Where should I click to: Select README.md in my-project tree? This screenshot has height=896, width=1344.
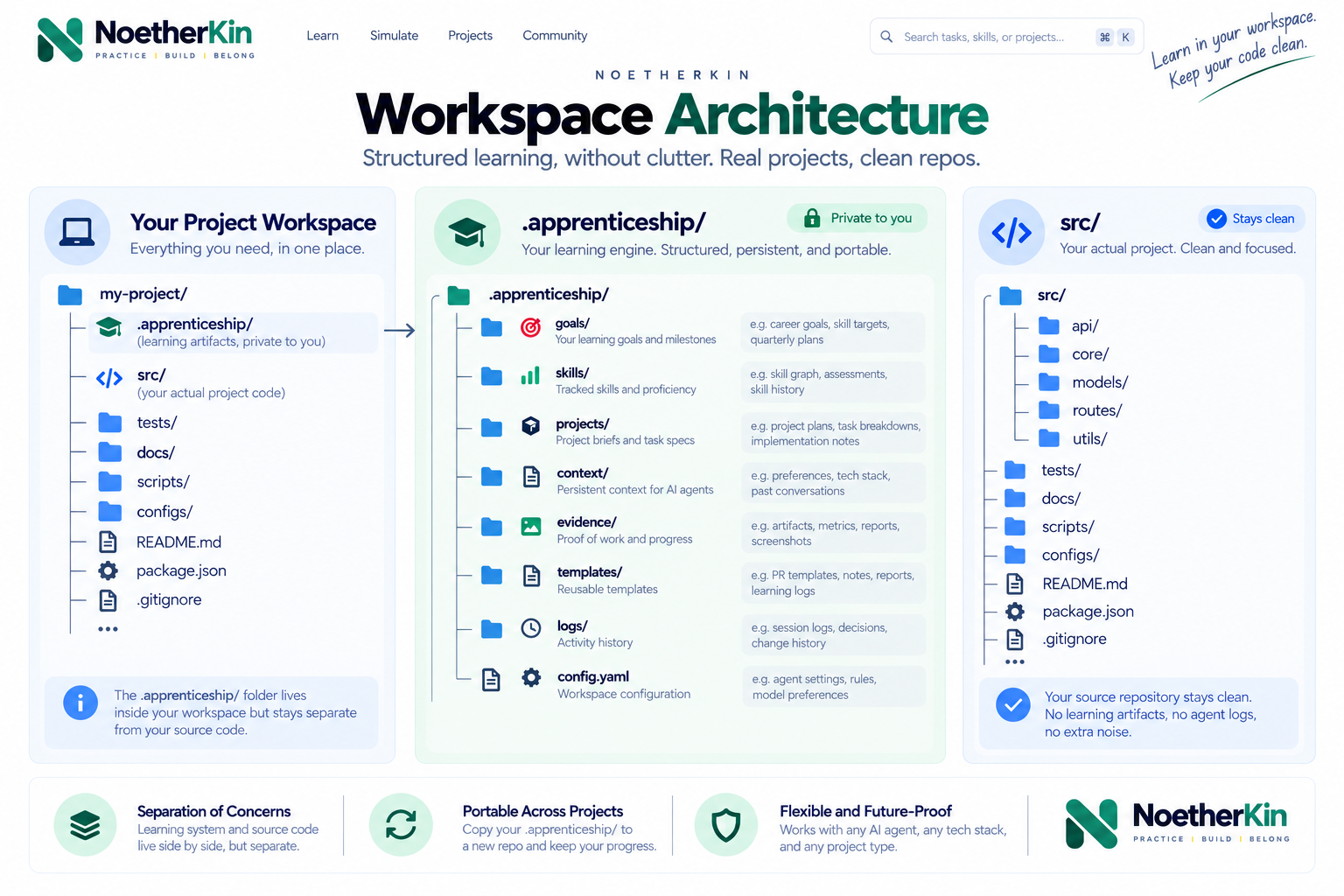(160, 542)
